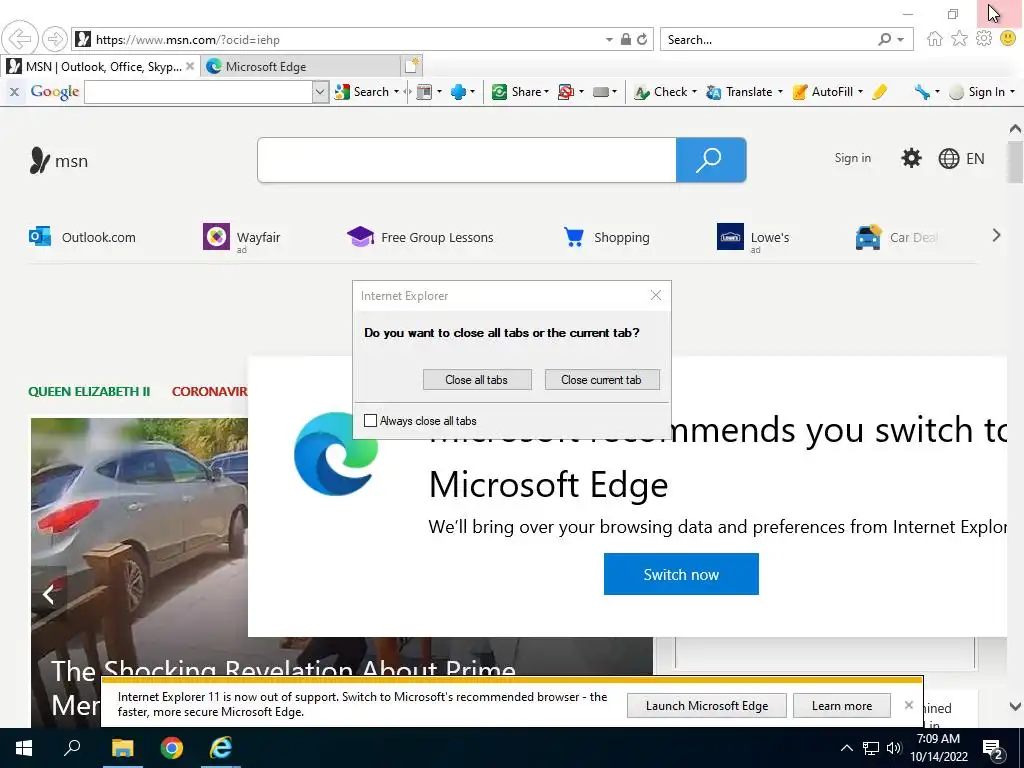
Task: Click the QUEEN ELIZABETH II topic link
Action: pyautogui.click(x=89, y=391)
